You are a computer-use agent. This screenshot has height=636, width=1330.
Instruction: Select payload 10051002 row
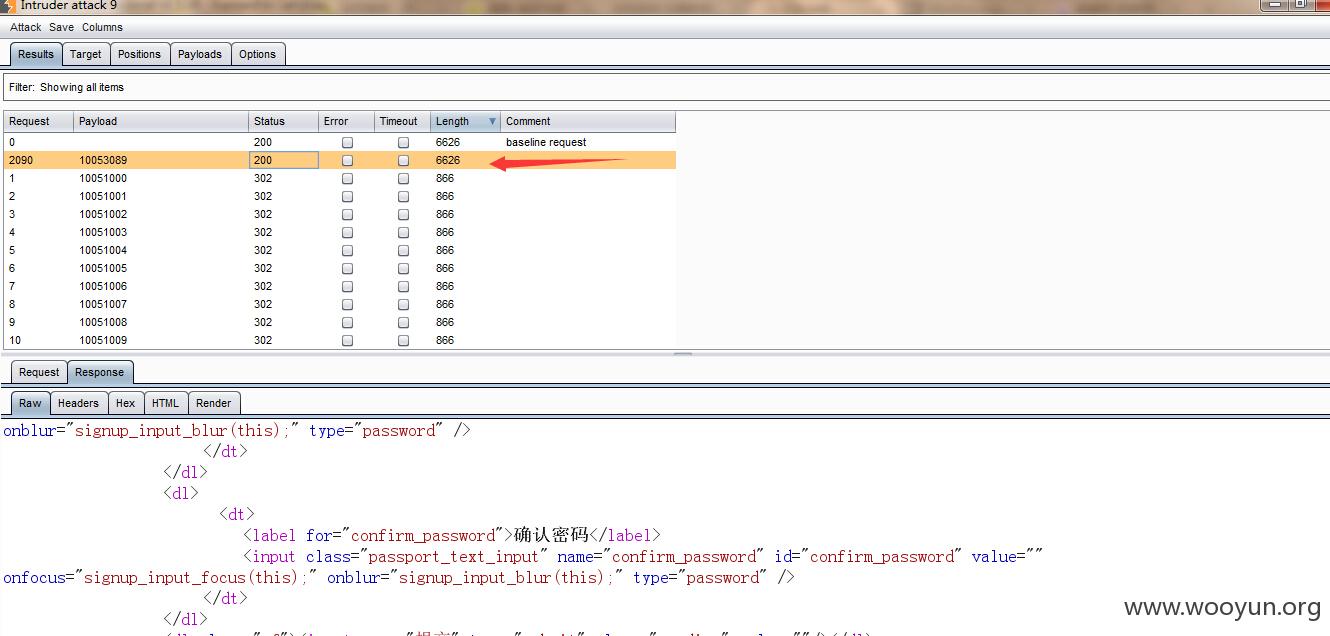click(x=339, y=214)
